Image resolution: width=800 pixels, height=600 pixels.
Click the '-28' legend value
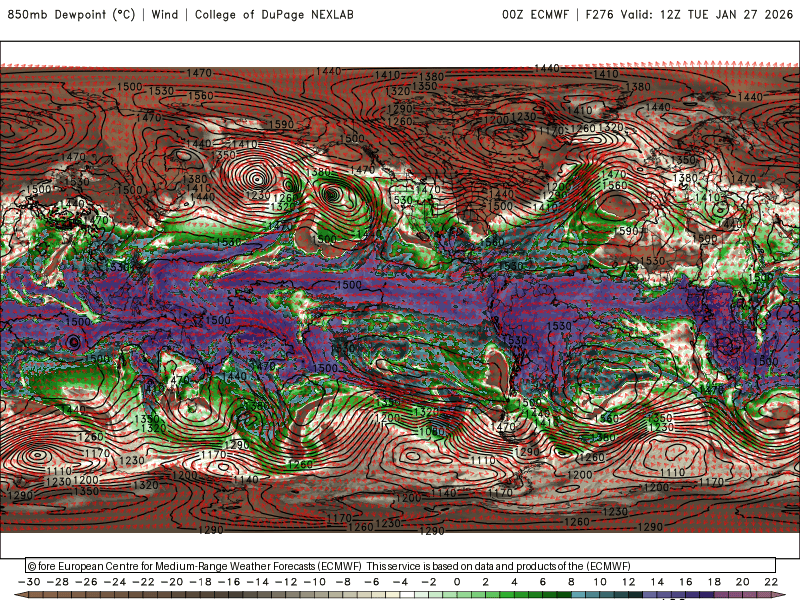(x=58, y=582)
